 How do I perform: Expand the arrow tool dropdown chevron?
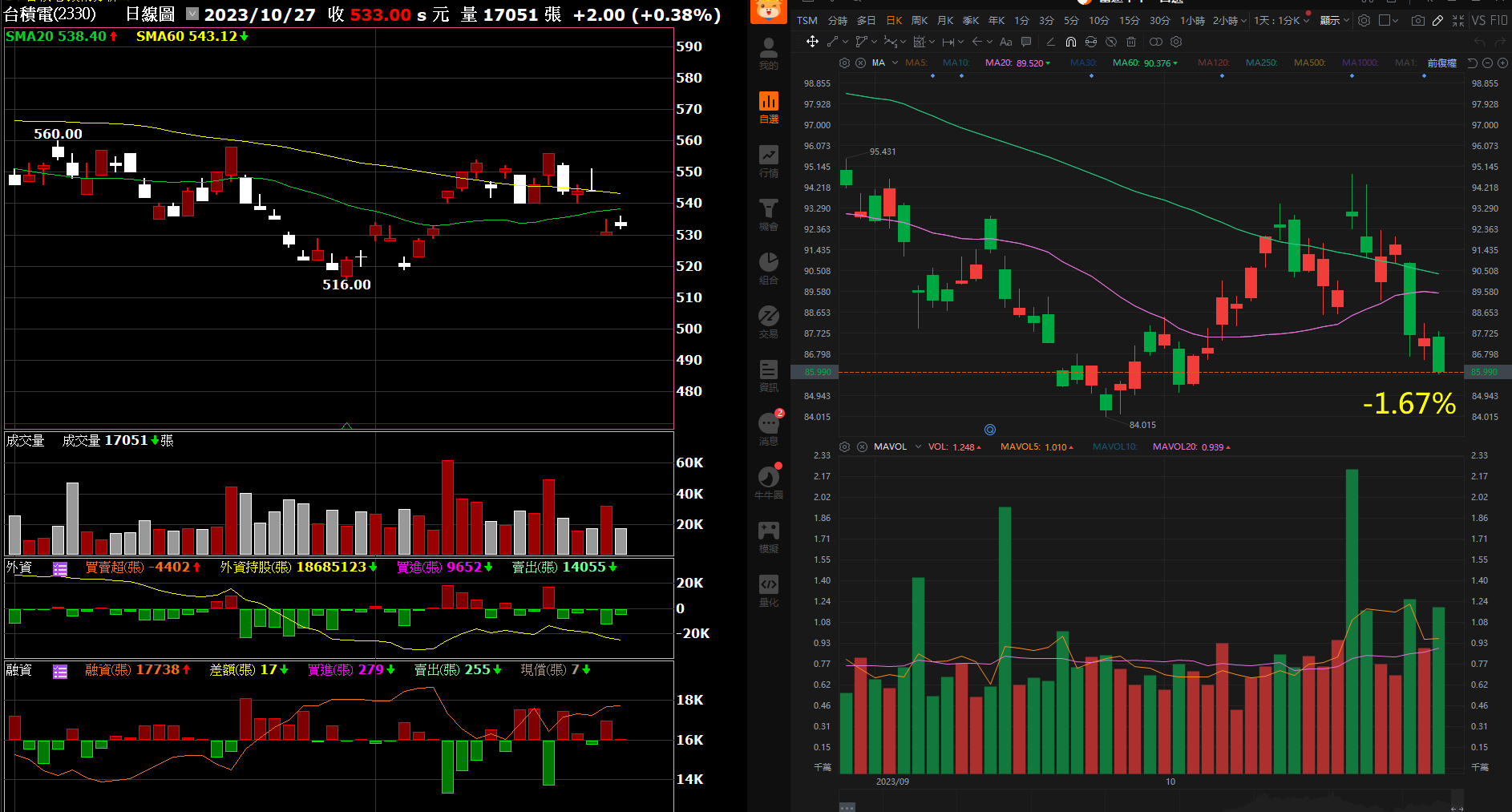coord(989,42)
